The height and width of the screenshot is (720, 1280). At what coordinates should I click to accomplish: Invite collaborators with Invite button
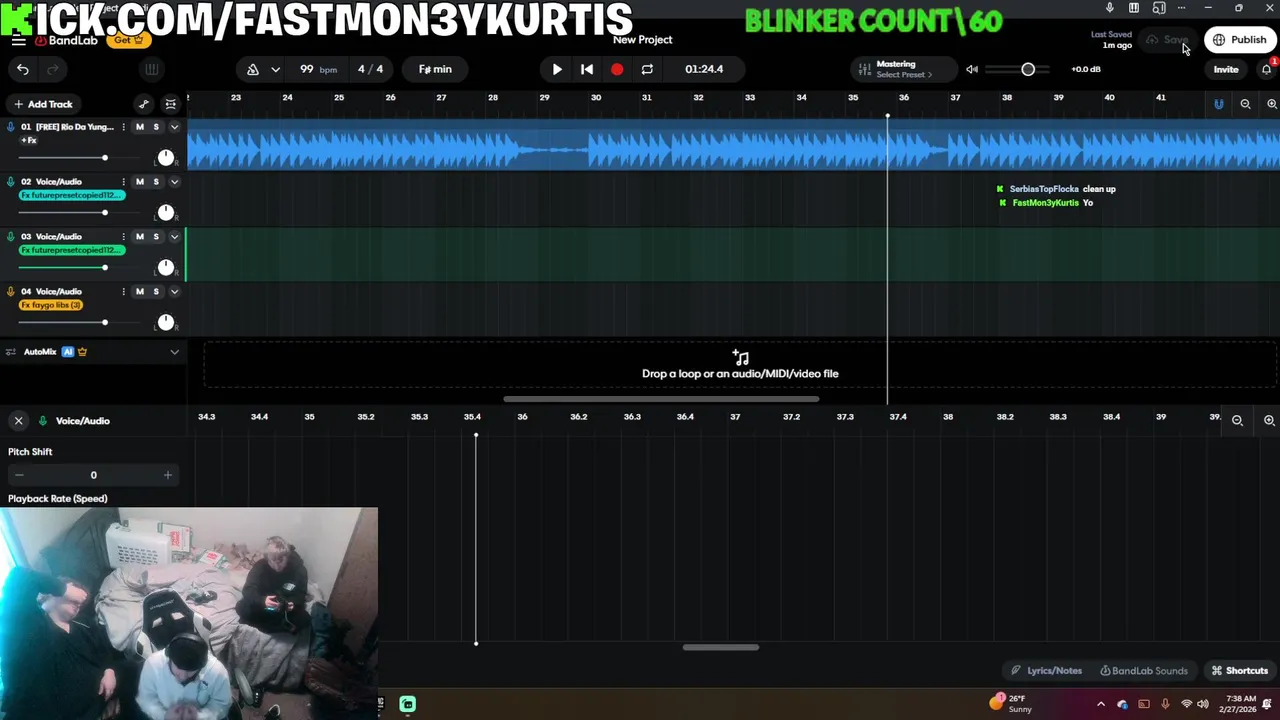click(1226, 70)
